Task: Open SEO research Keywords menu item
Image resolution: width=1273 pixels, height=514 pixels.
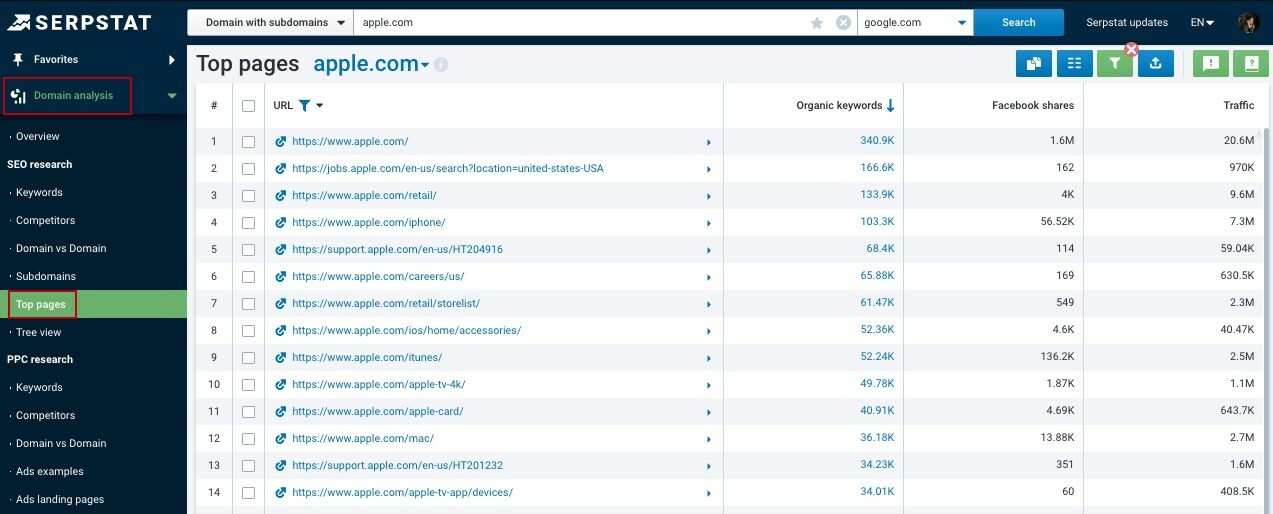Action: click(x=39, y=192)
